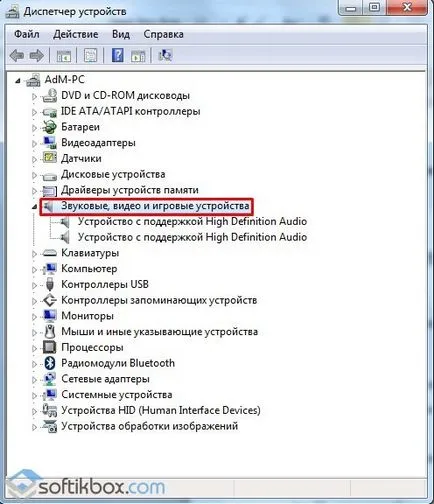
Task: Click the Контроллеры USB plug icon
Action: point(50,284)
